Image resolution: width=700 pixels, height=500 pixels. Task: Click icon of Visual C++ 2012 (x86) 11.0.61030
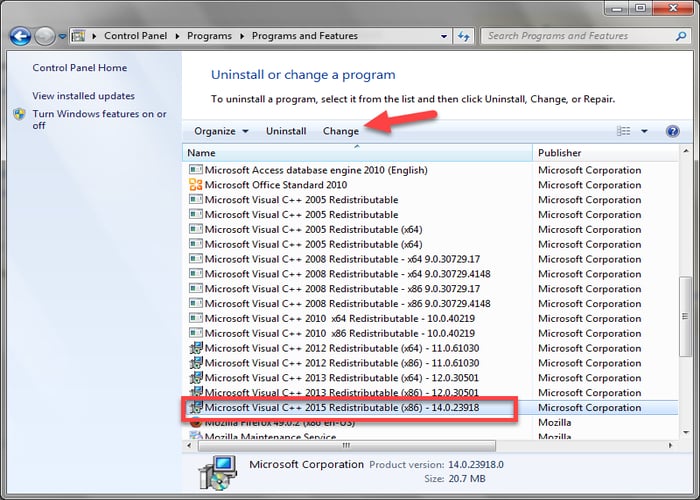coord(196,362)
